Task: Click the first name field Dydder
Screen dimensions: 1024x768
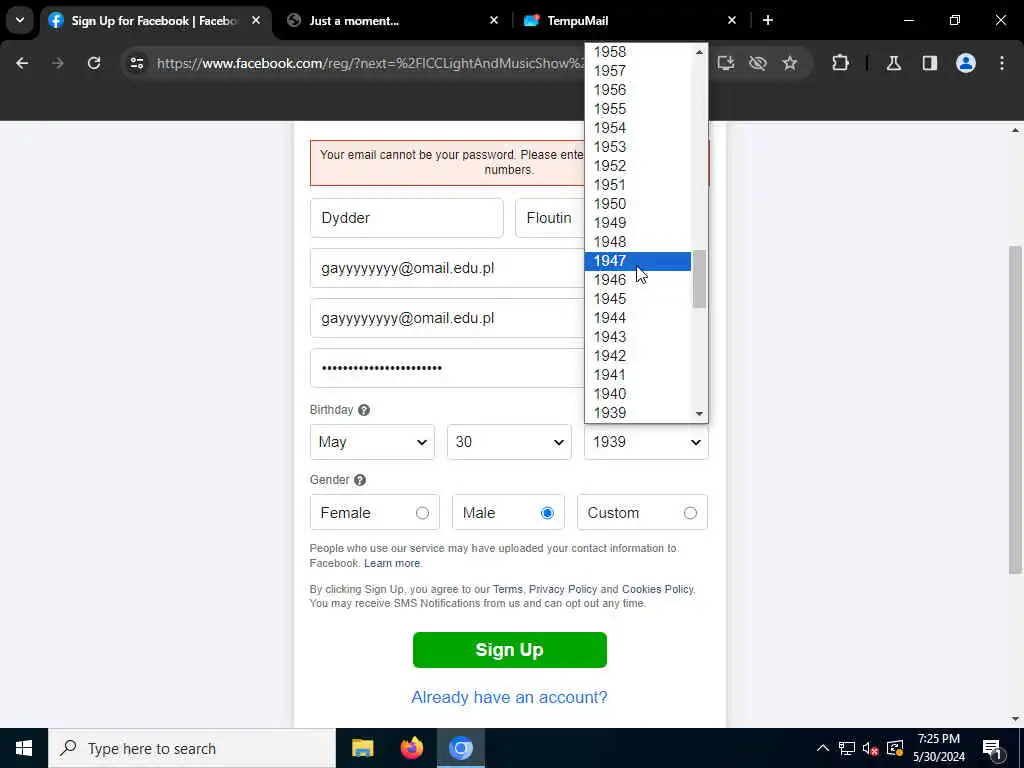Action: click(407, 218)
